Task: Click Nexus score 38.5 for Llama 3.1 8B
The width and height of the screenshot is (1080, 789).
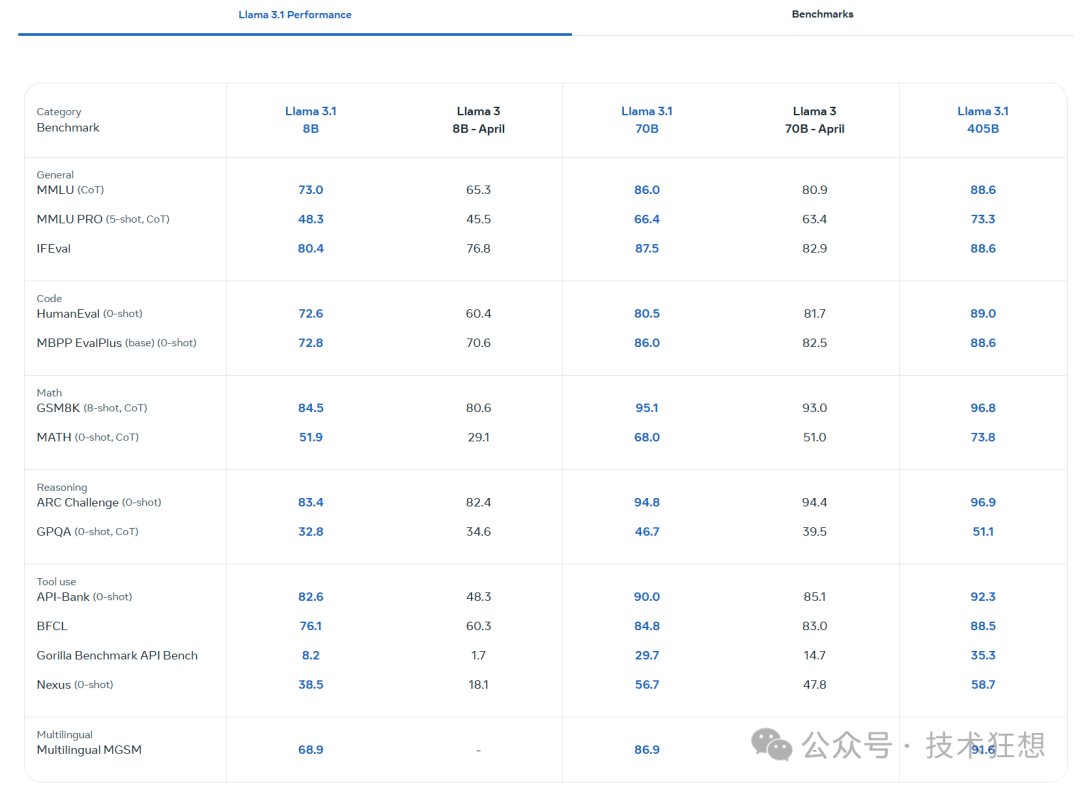Action: [311, 684]
